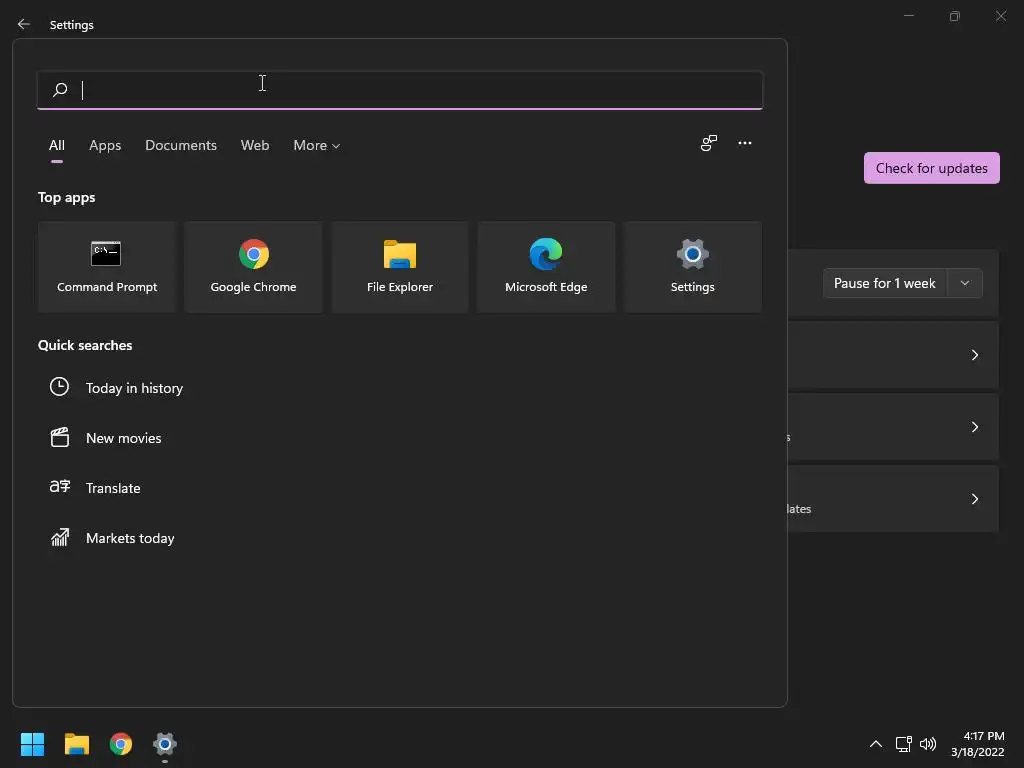Image resolution: width=1024 pixels, height=768 pixels.
Task: Minimize the Settings window
Action: tap(908, 16)
